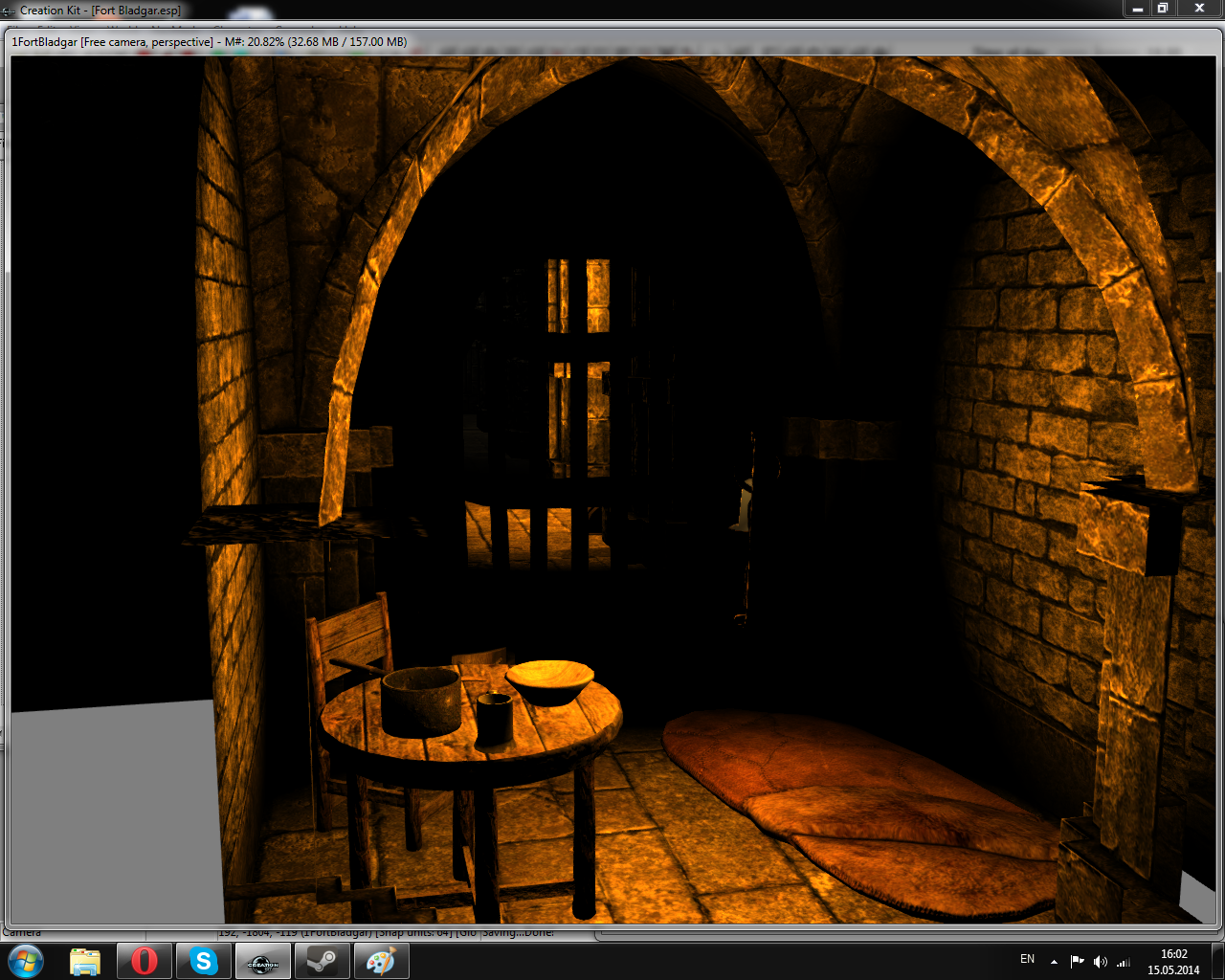Open Paint from the taskbar
Image resolution: width=1225 pixels, height=980 pixels.
382,961
